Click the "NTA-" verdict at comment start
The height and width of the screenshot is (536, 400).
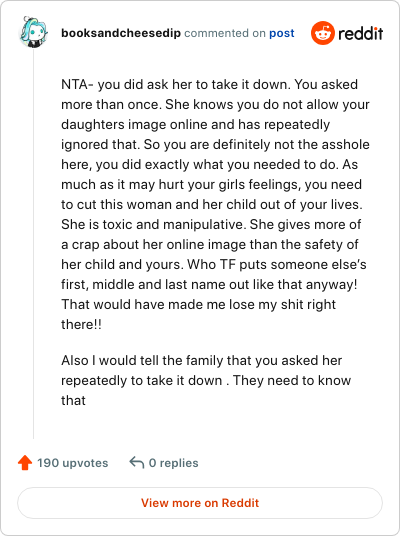tap(77, 84)
